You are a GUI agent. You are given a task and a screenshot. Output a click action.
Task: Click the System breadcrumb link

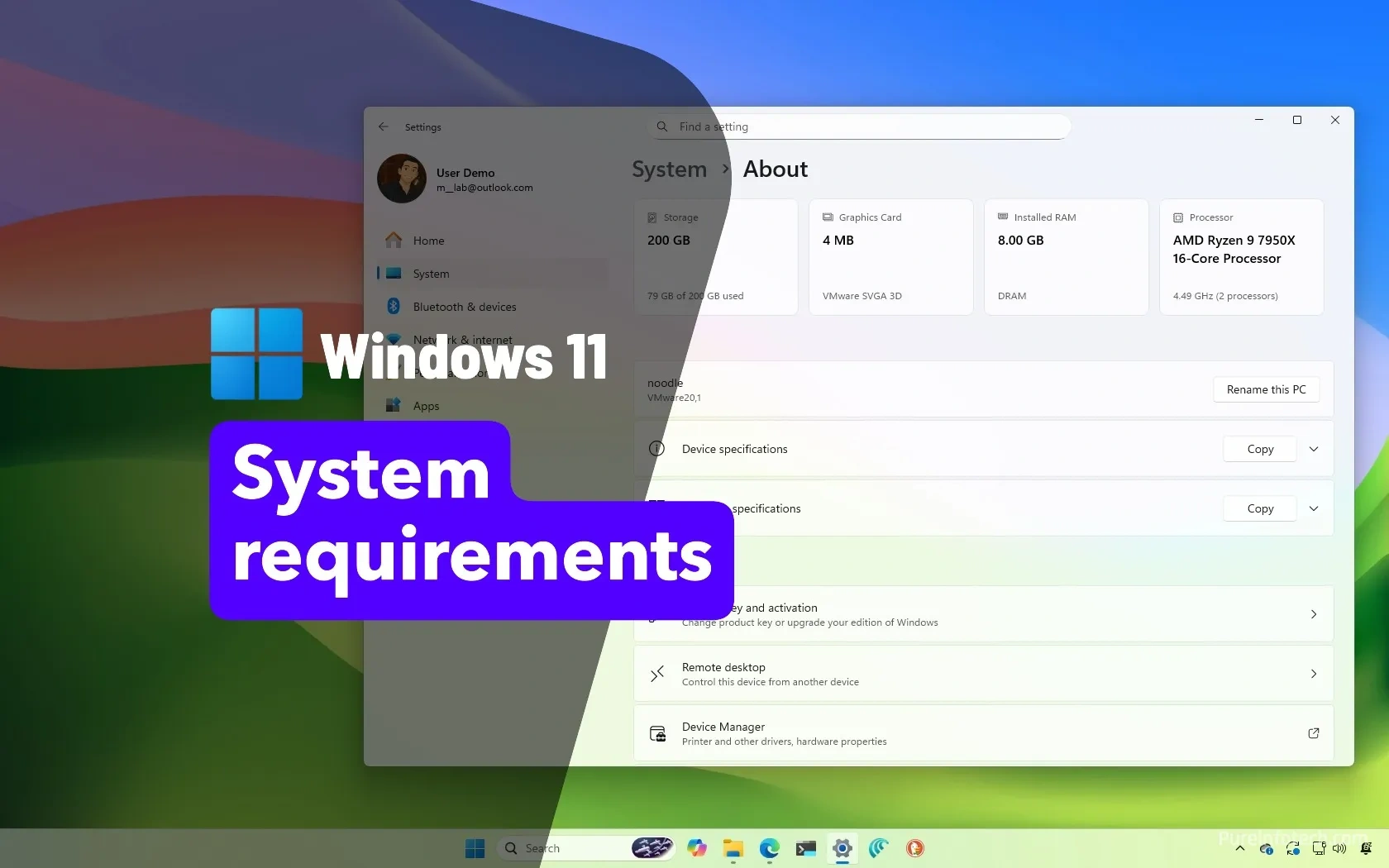pos(669,169)
